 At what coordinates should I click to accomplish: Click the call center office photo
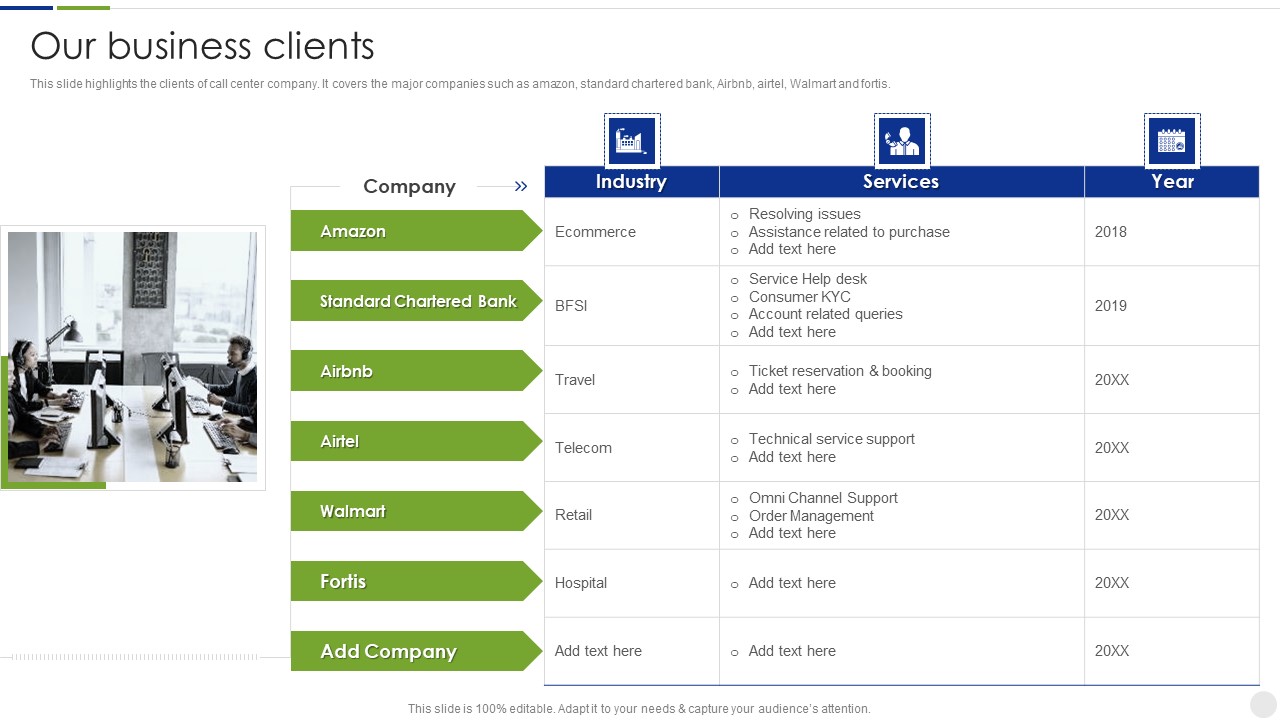(132, 357)
